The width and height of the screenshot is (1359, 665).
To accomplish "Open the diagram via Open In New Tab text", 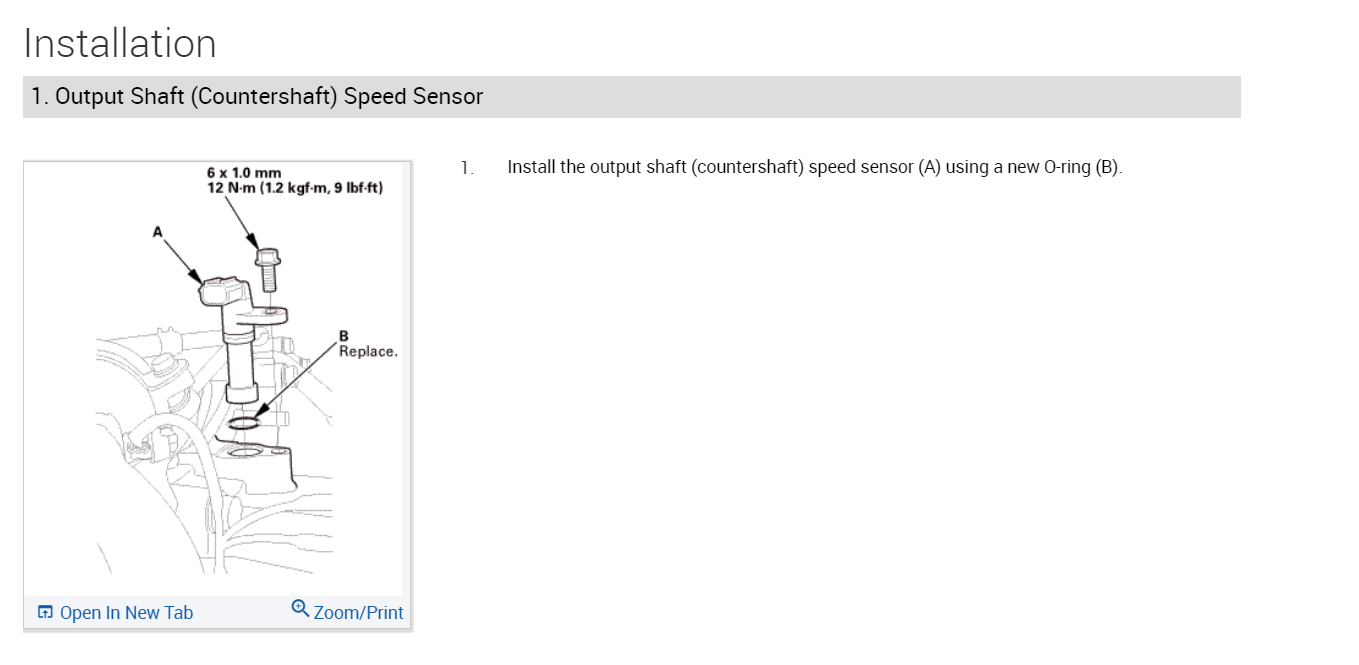I will point(126,613).
